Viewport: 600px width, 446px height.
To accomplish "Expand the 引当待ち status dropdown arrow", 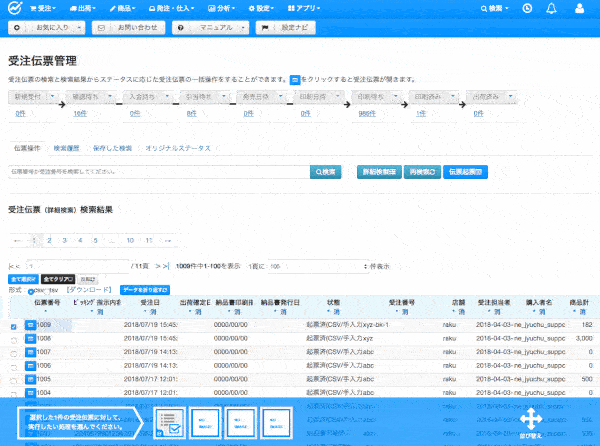I will click(x=224, y=96).
